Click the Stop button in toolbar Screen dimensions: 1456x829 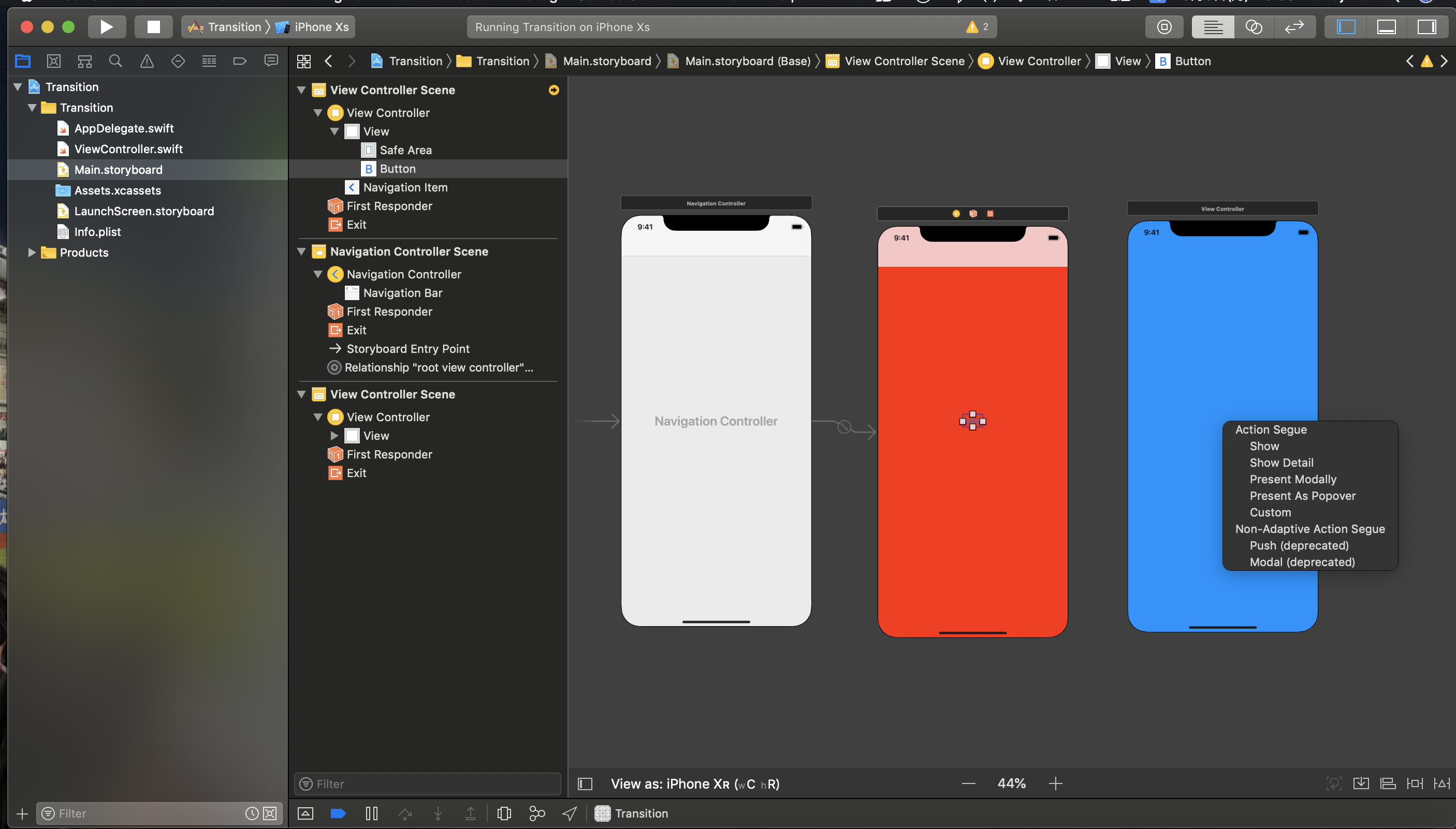coord(153,27)
